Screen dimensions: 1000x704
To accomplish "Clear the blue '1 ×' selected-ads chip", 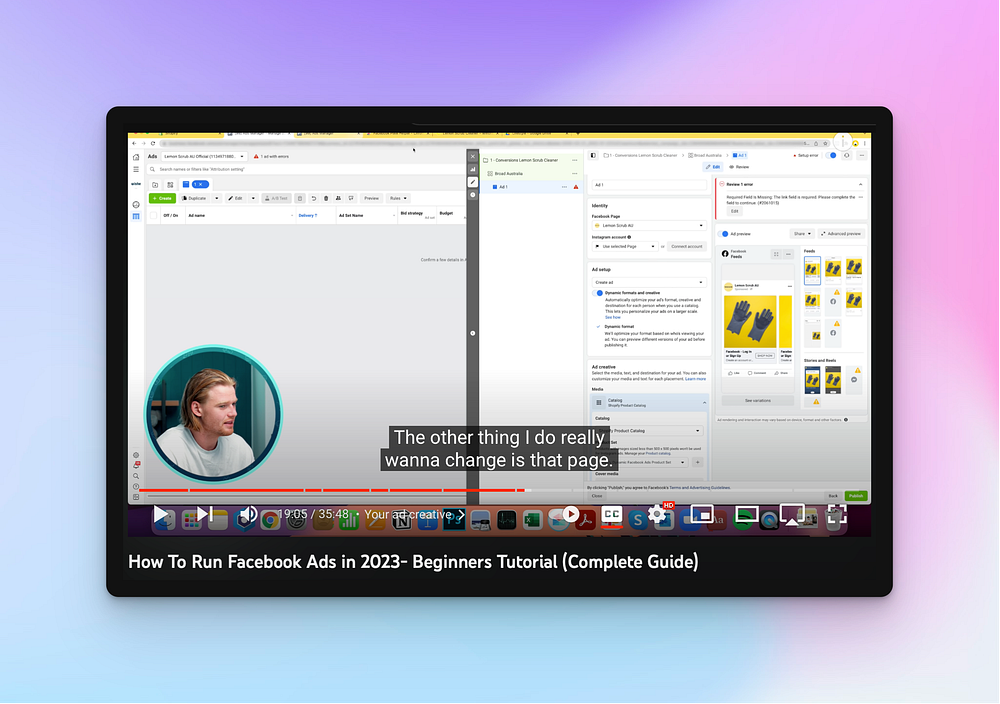I will [x=200, y=184].
